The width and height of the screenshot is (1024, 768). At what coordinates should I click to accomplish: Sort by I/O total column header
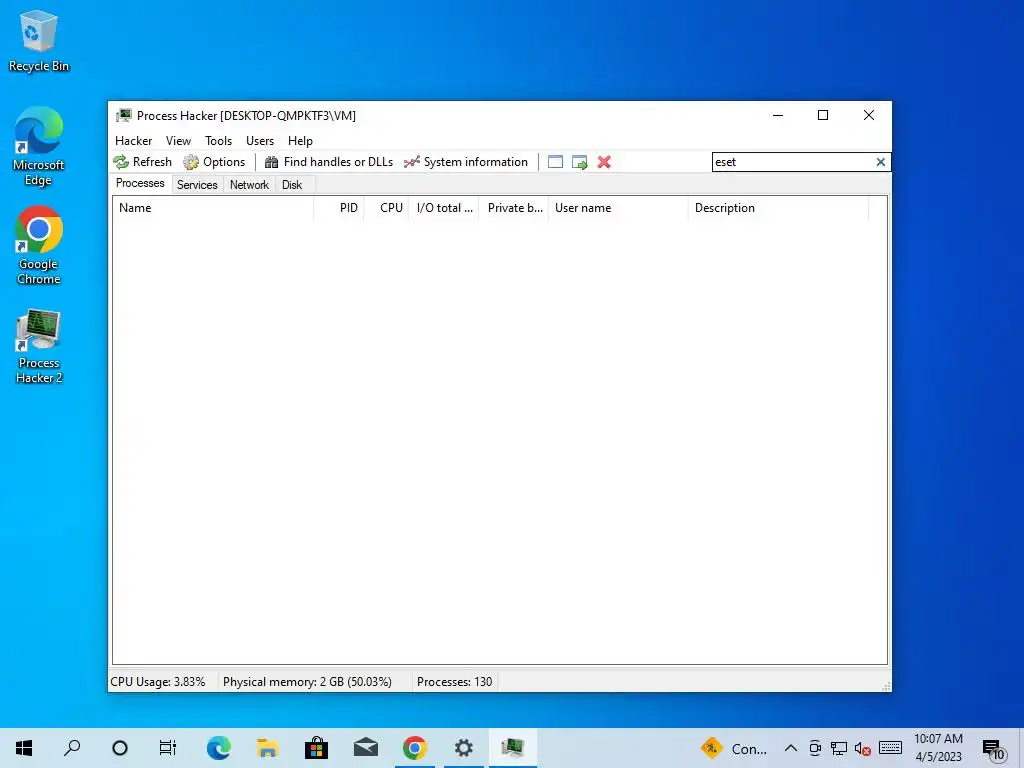click(443, 208)
